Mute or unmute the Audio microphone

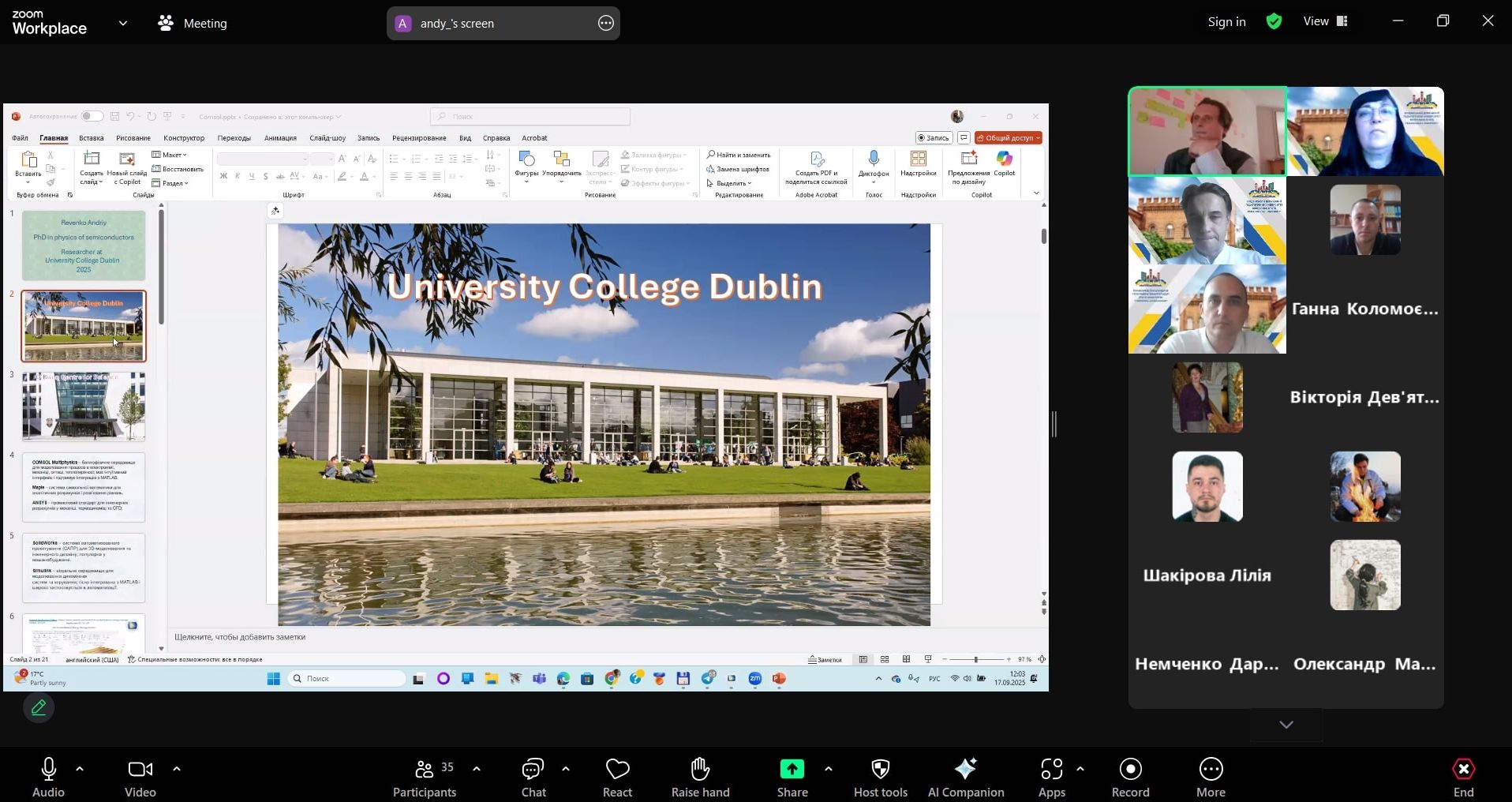click(48, 777)
